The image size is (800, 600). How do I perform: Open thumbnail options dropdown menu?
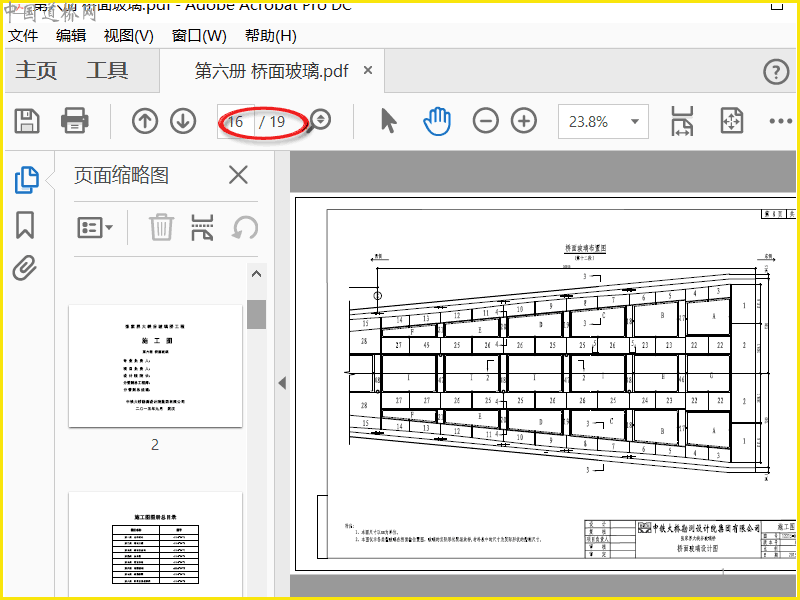pos(95,228)
